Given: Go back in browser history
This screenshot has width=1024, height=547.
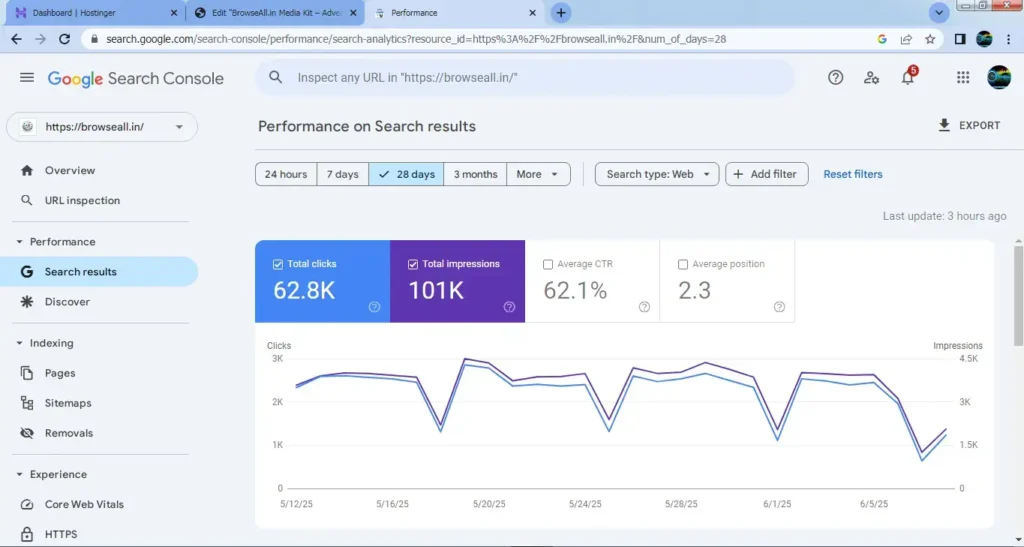Looking at the screenshot, I should click(x=16, y=39).
